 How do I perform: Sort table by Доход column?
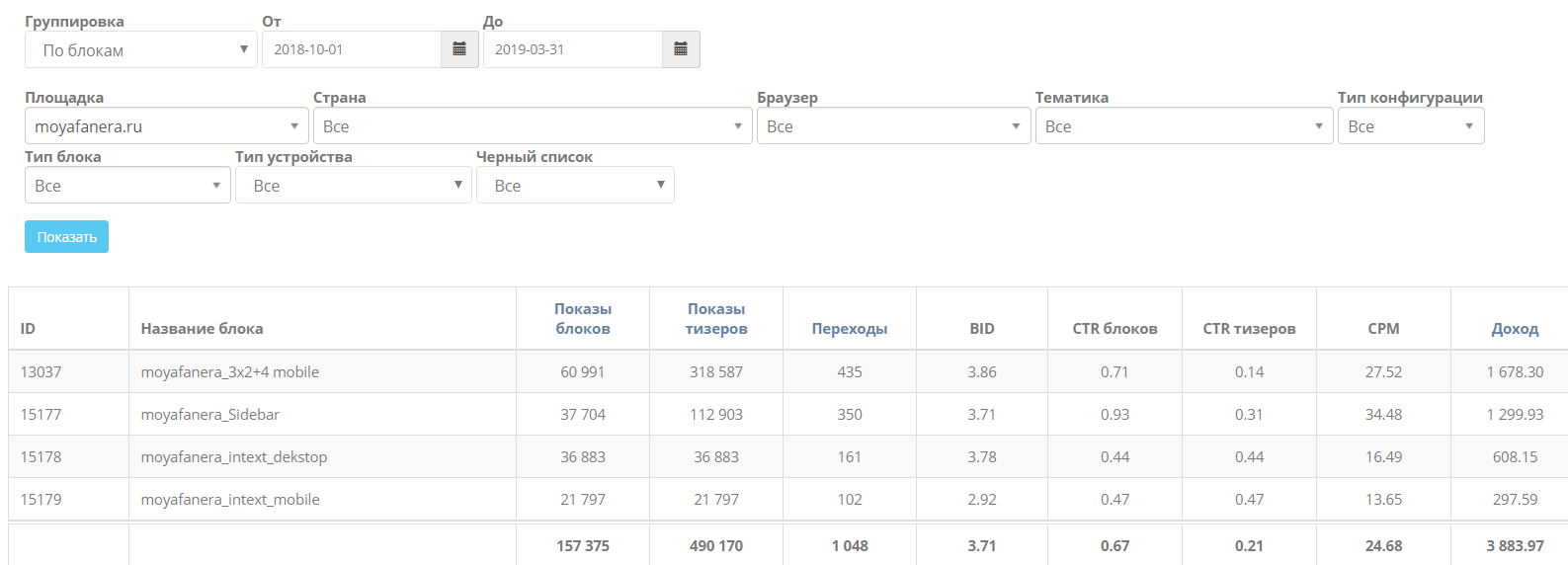(x=1515, y=329)
